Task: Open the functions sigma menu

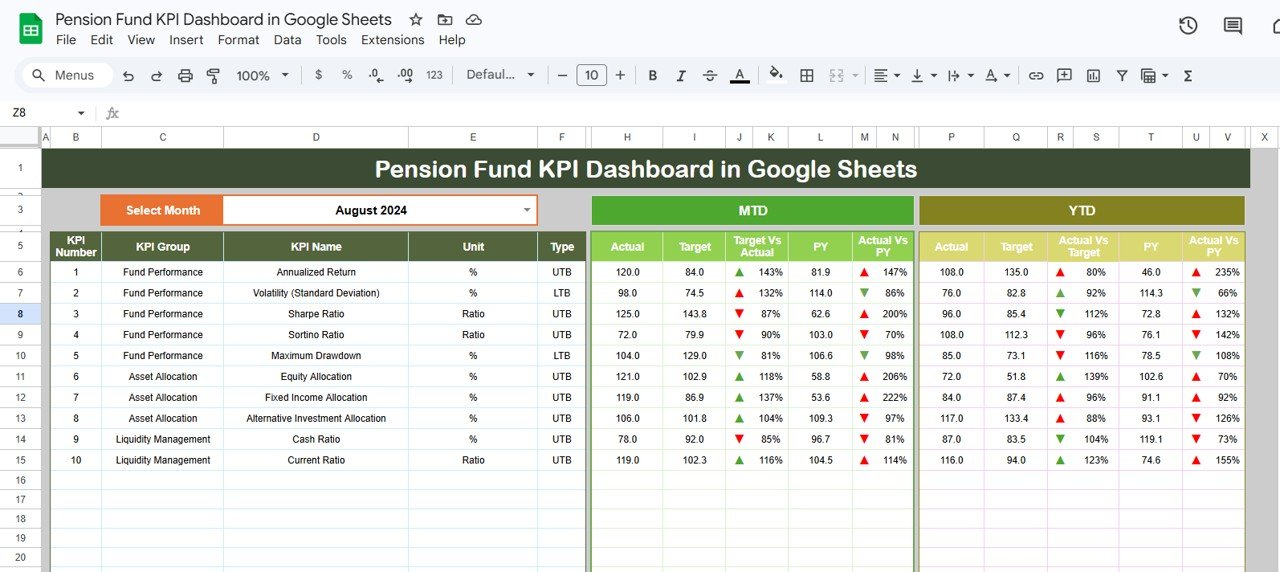Action: click(x=1188, y=75)
